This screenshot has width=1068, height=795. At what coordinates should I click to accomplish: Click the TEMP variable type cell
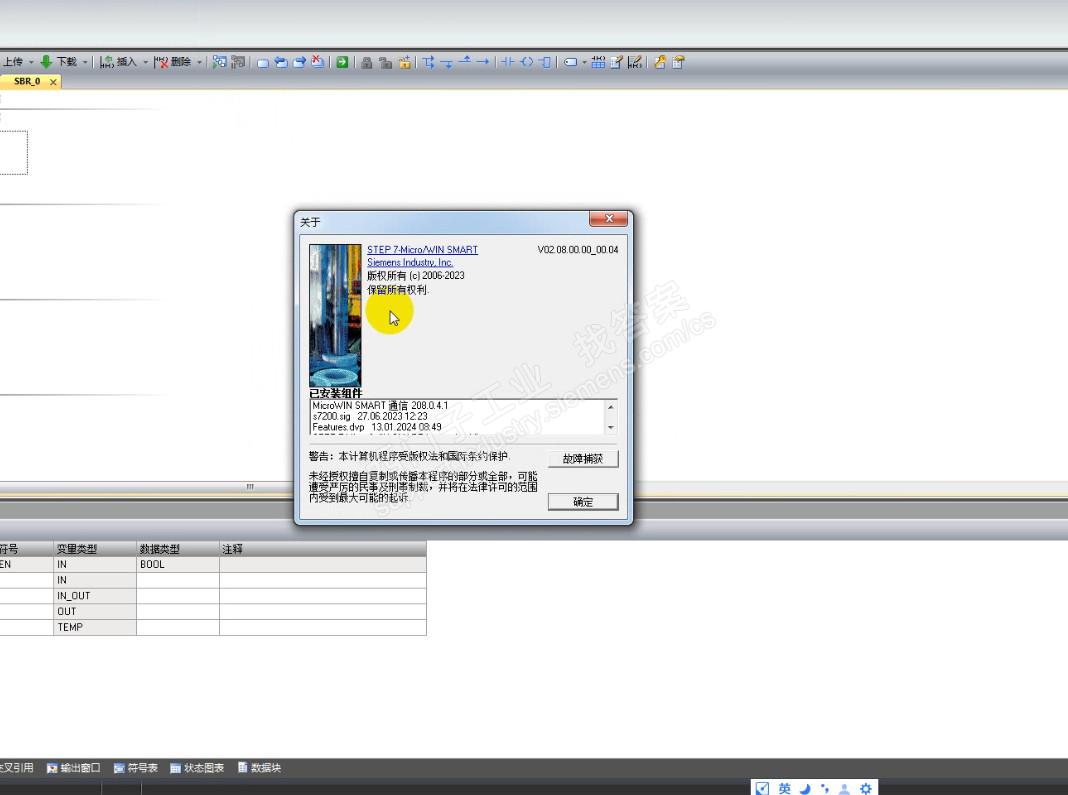click(x=95, y=627)
